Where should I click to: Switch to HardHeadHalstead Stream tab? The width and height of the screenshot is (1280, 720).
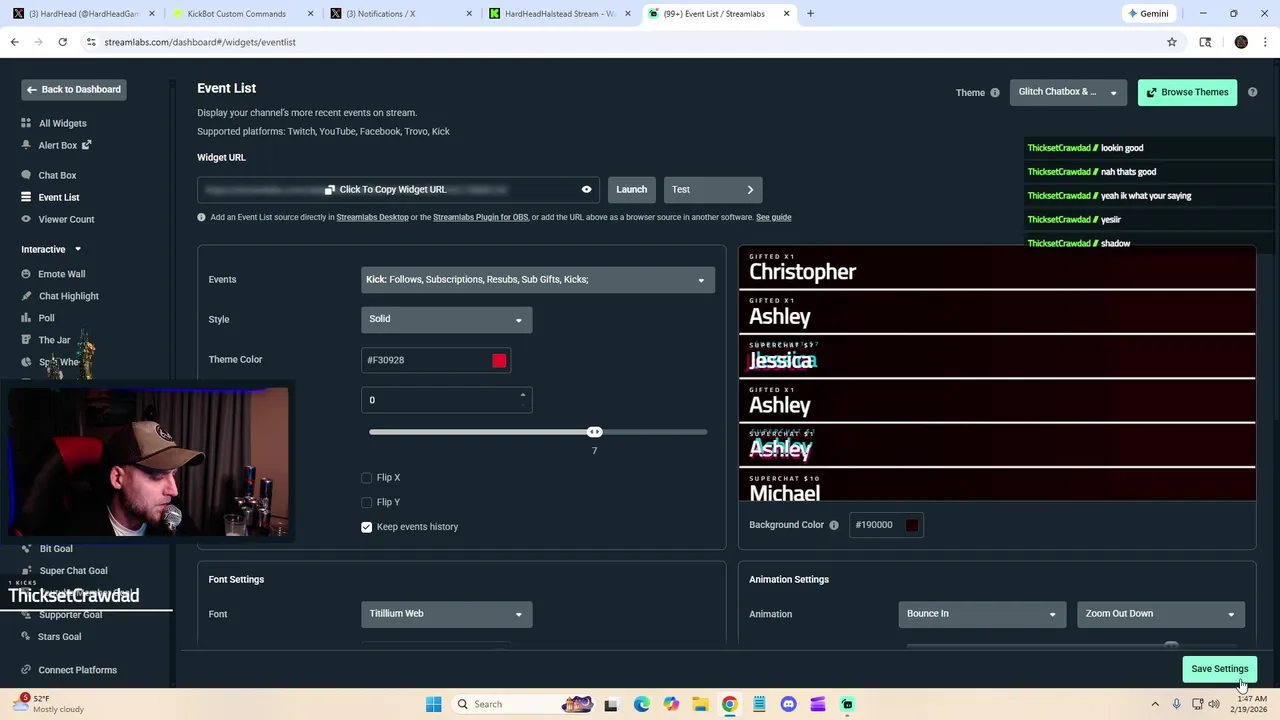point(558,14)
